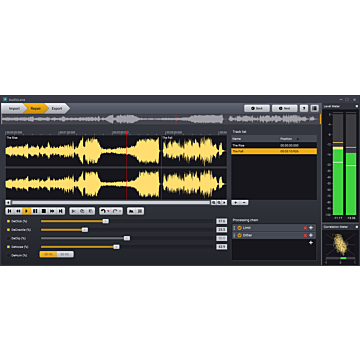Select the 60 Hz DeHum option

tap(65, 255)
